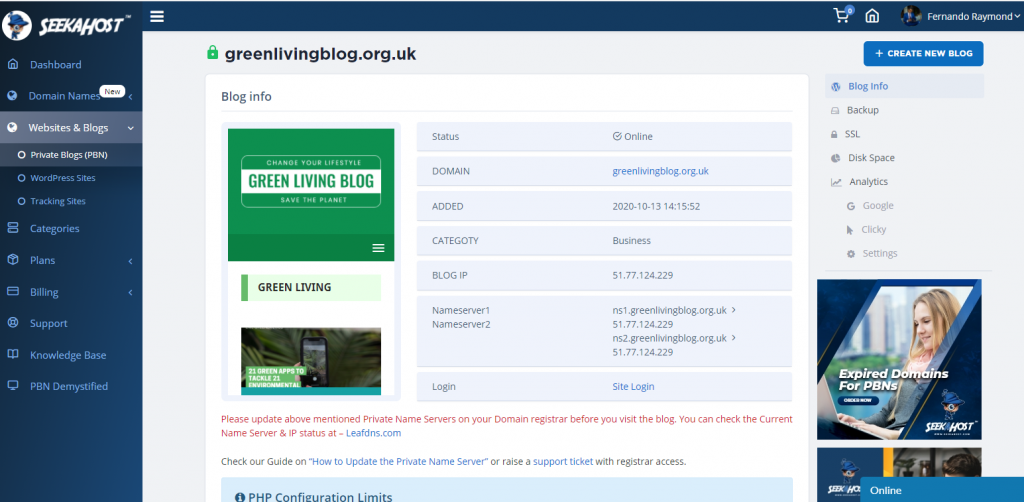1024x502 pixels.
Task: Click the PBN Demystified monitor icon
Action: 12,386
